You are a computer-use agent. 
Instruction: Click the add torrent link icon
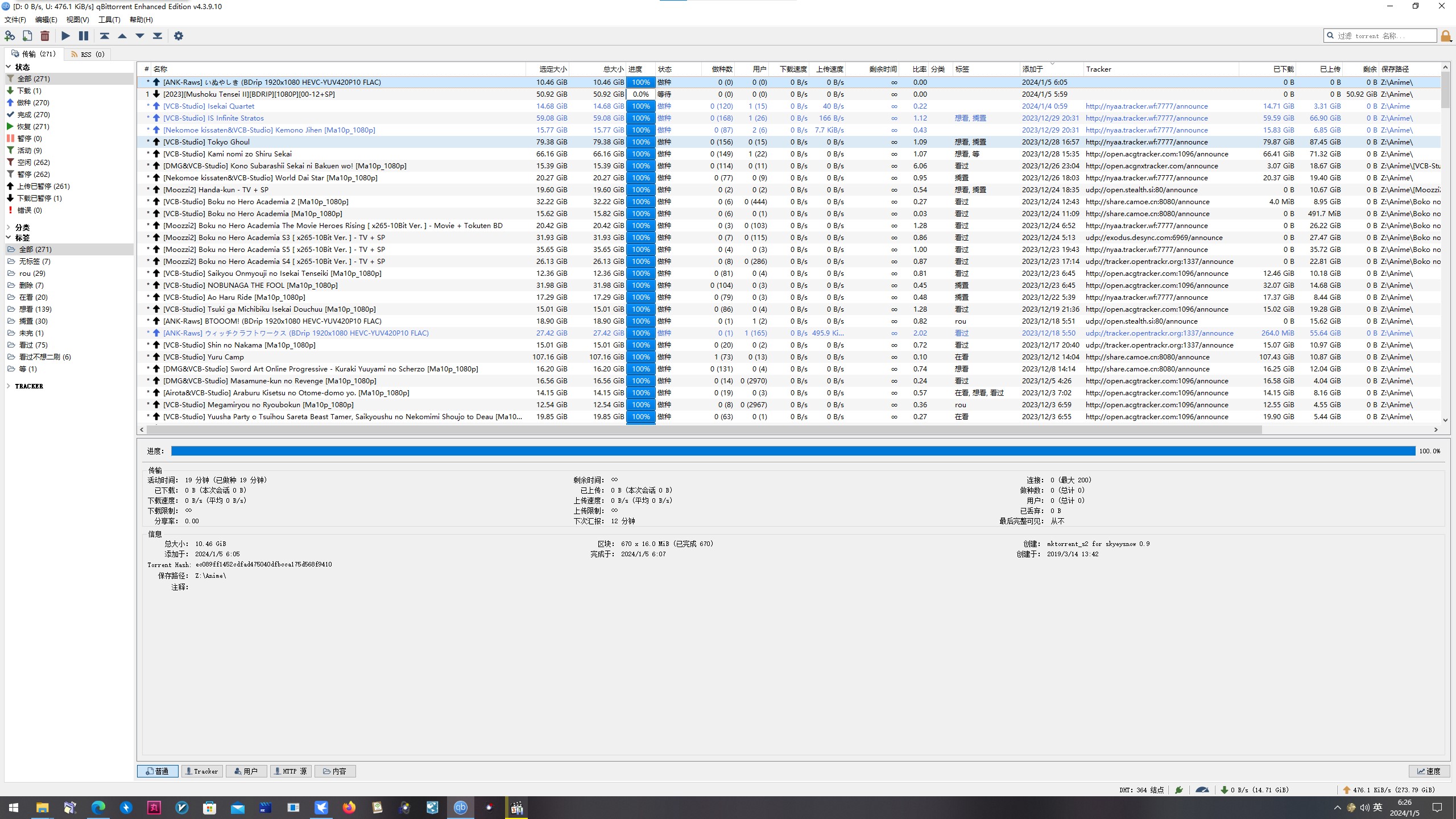click(10, 36)
